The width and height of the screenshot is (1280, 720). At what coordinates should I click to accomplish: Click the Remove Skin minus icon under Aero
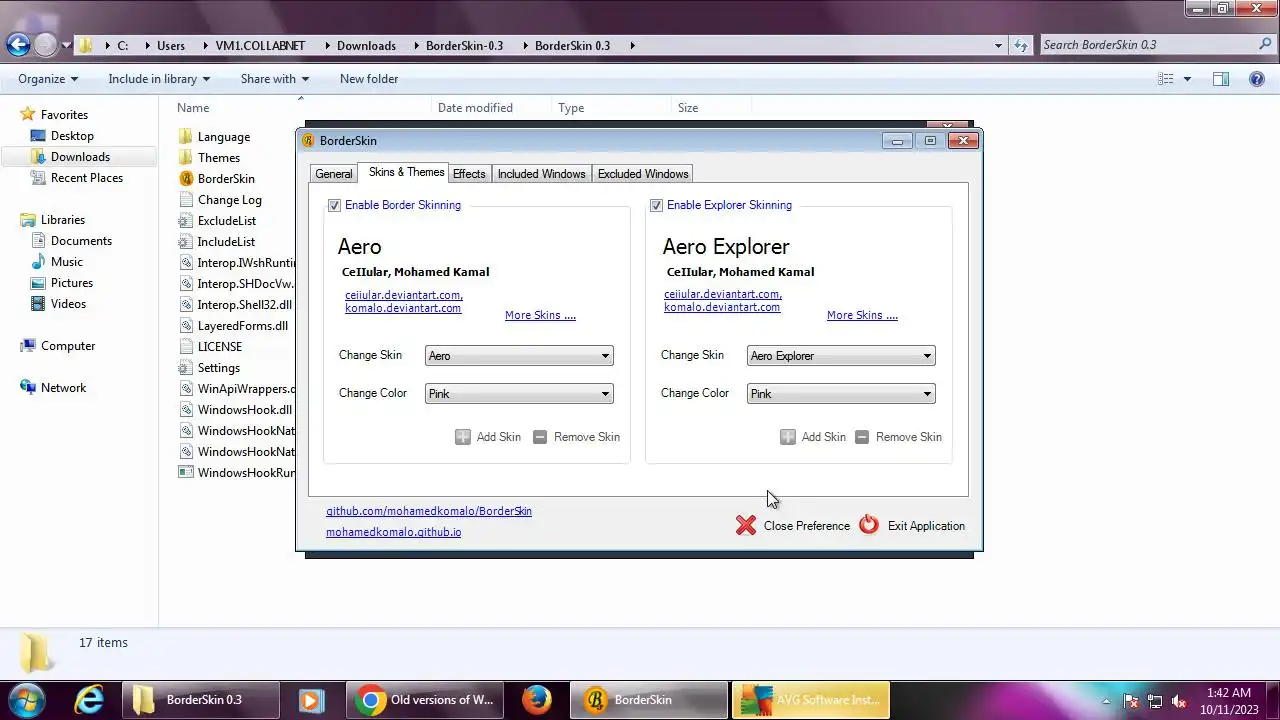pyautogui.click(x=540, y=437)
